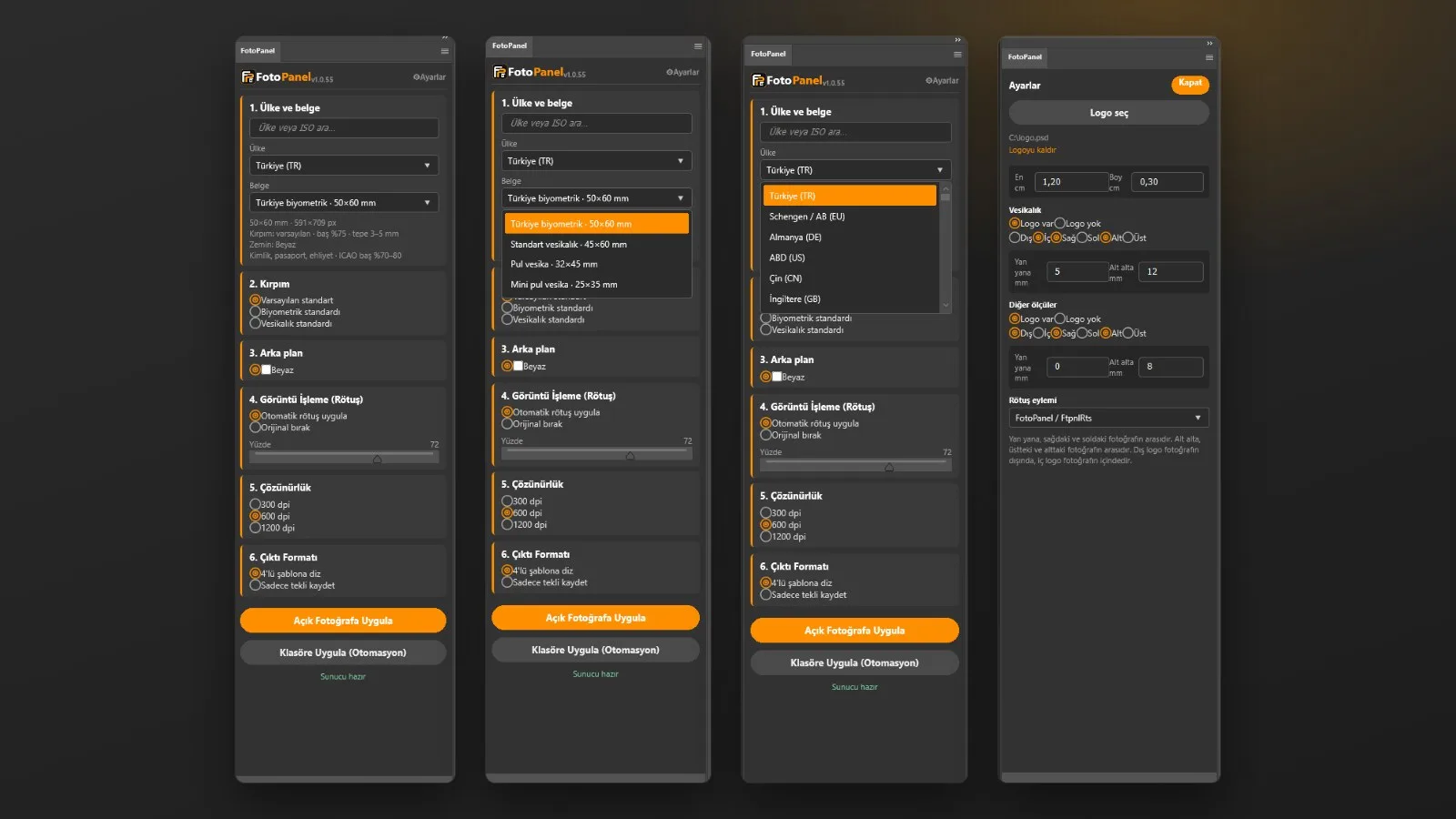Toggle the Belge dropdown in the second panel
1456x819 pixels.
point(596,198)
